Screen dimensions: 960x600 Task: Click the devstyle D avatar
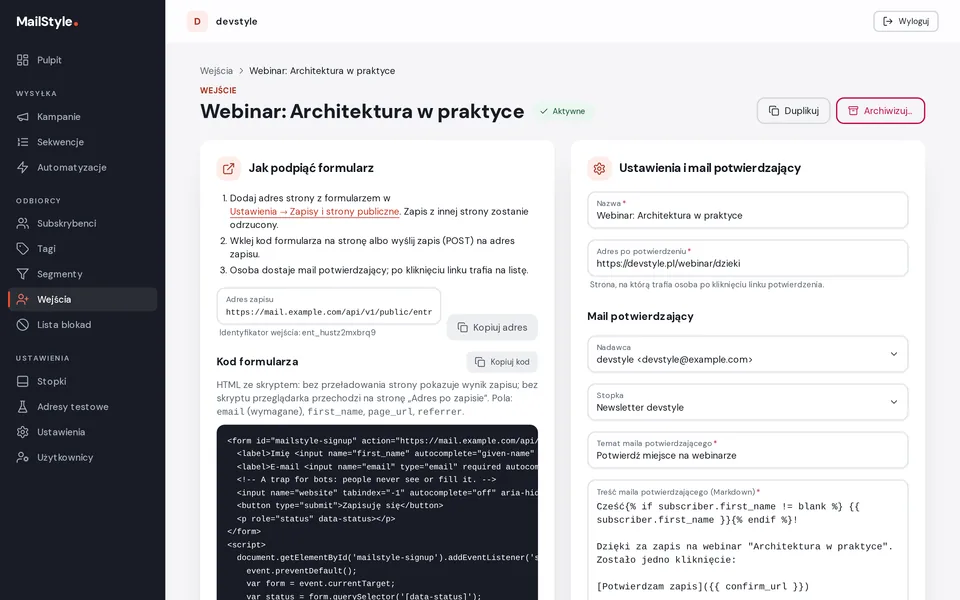coord(197,21)
